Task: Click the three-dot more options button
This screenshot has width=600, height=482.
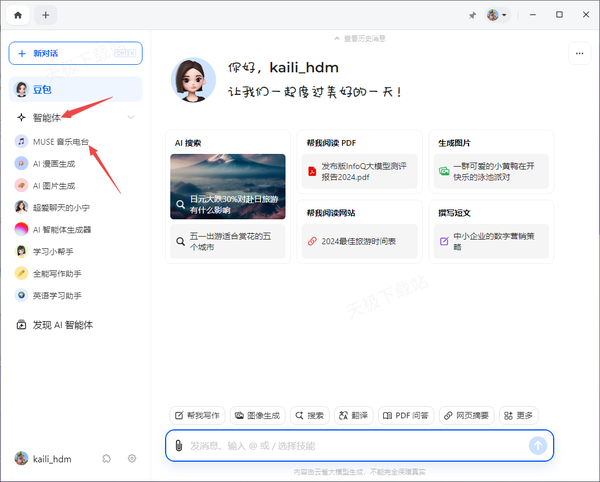Action: pyautogui.click(x=579, y=55)
